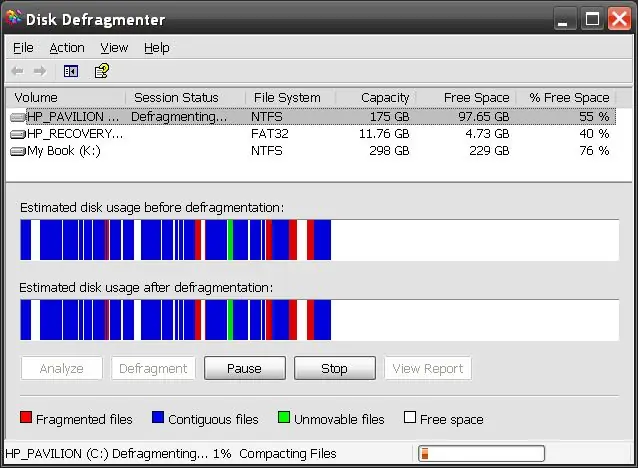Click the 40 % free space value

coord(594,134)
